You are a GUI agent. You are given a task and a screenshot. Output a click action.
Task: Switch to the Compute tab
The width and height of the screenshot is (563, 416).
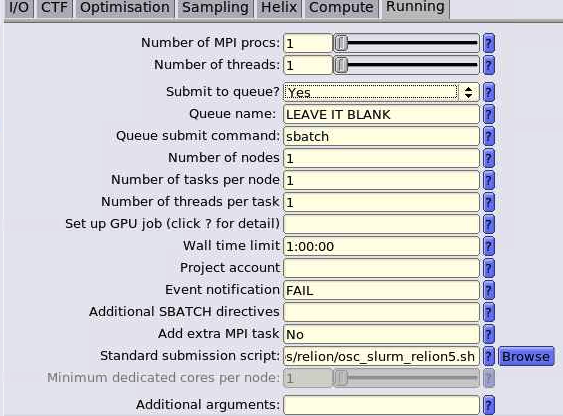pyautogui.click(x=341, y=8)
